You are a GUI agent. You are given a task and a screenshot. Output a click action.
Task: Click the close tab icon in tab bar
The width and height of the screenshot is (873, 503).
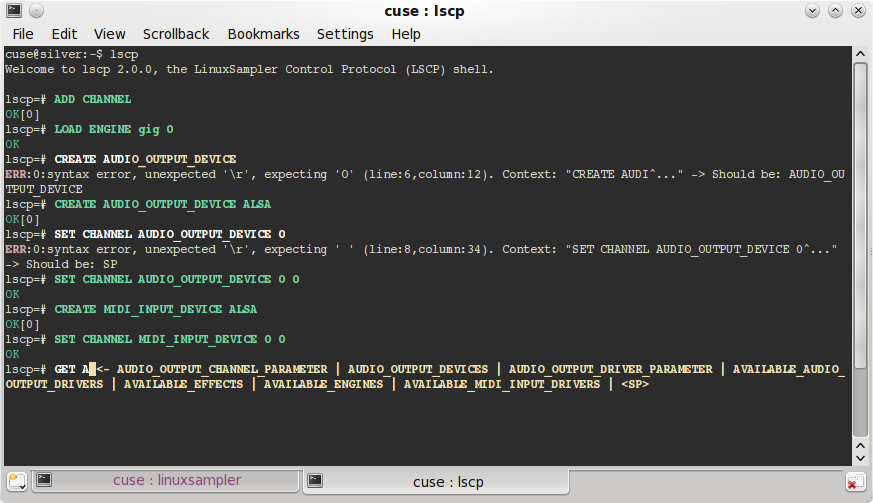coord(854,482)
